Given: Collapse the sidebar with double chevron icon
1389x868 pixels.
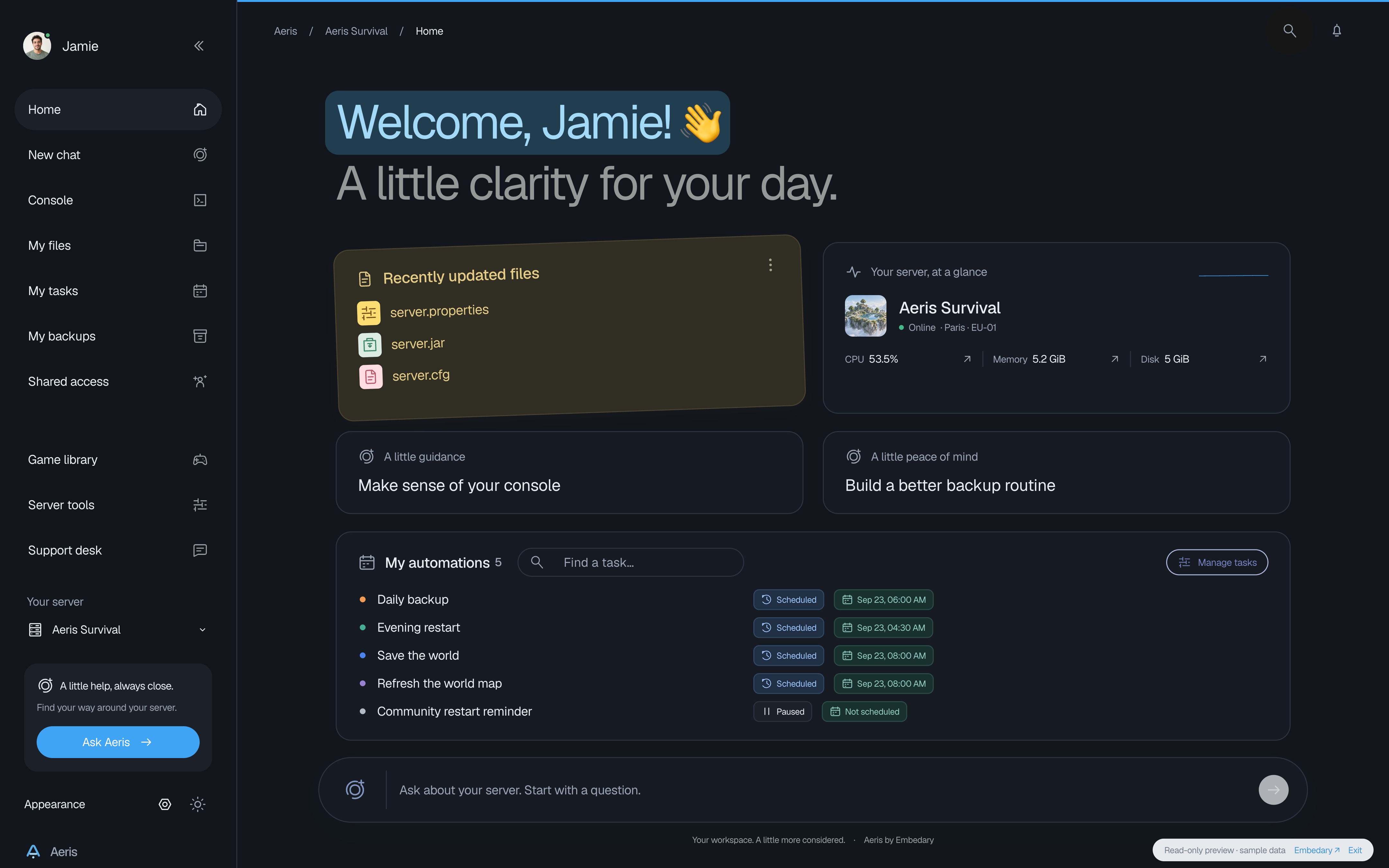Looking at the screenshot, I should click(199, 46).
